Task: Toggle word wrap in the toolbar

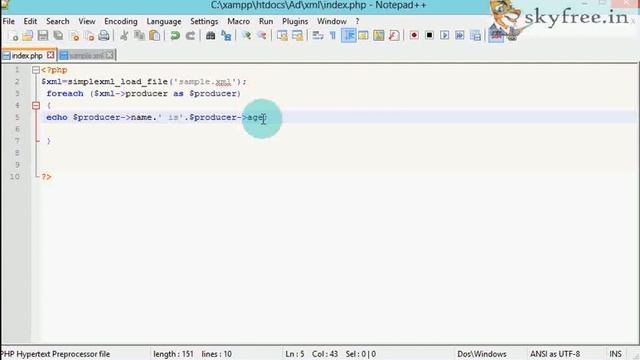Action: (x=318, y=36)
